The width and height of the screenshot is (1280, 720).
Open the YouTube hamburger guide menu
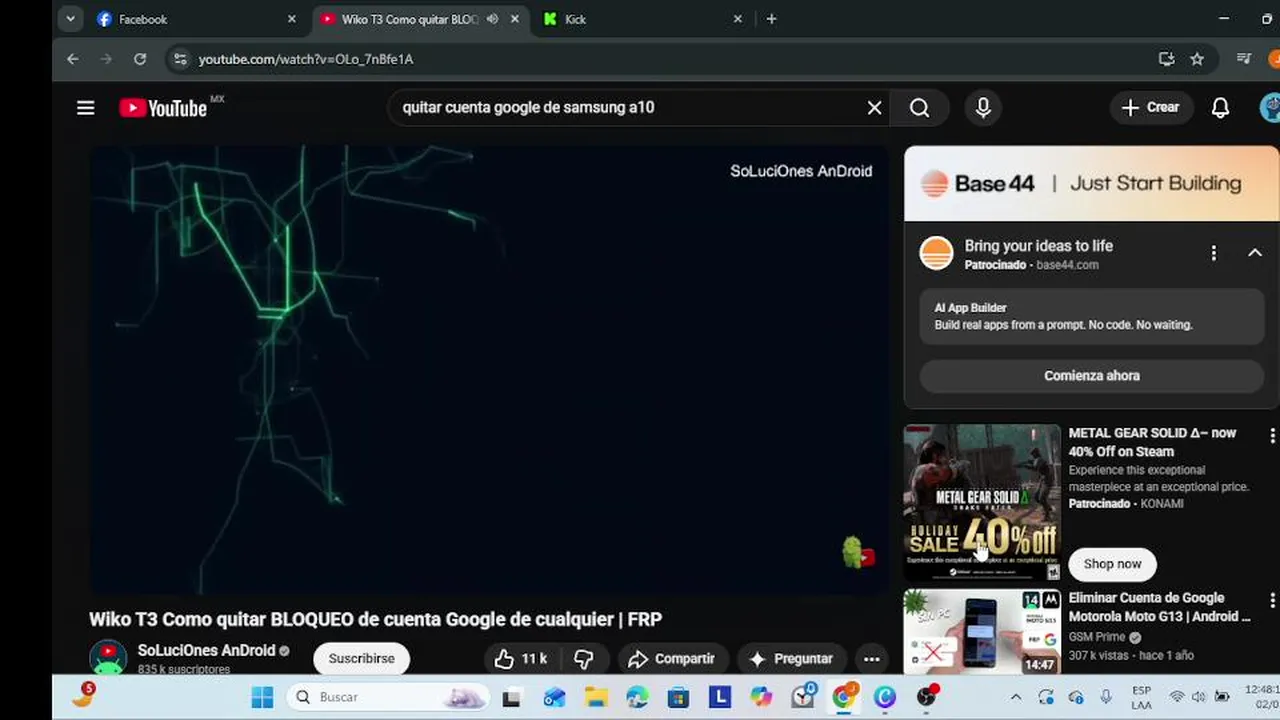(86, 108)
